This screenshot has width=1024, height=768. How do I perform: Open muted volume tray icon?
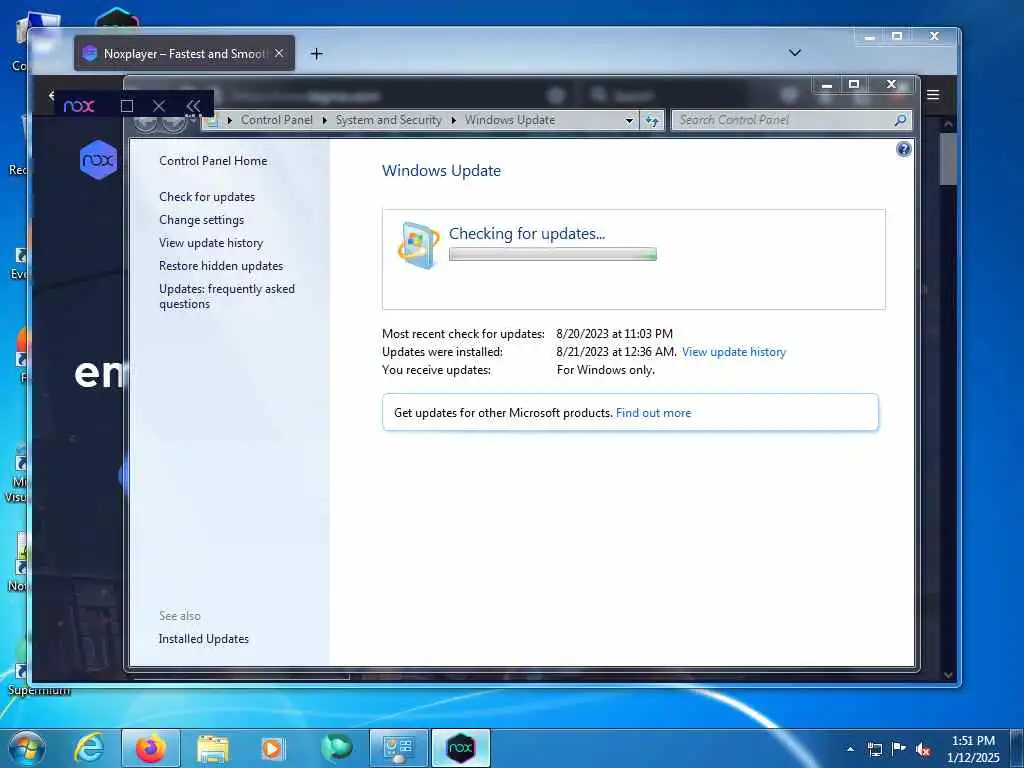923,749
